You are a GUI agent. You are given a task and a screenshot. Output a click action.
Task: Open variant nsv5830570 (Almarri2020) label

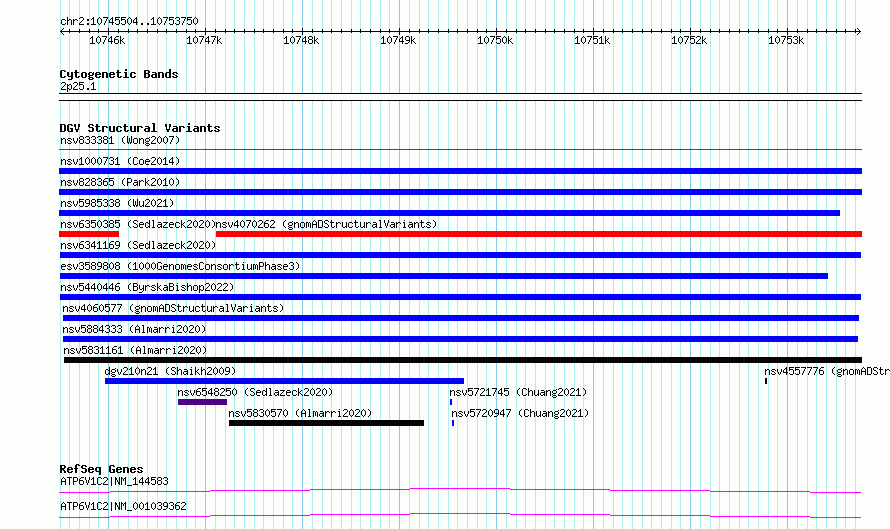pyautogui.click(x=300, y=413)
